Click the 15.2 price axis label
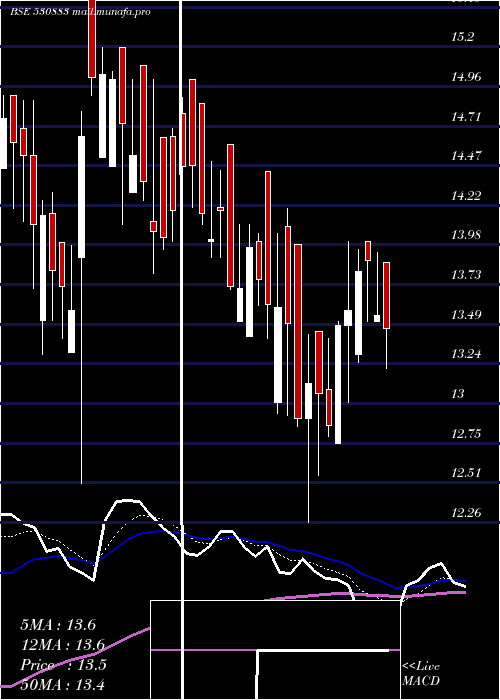The image size is (500, 700). pyautogui.click(x=462, y=37)
